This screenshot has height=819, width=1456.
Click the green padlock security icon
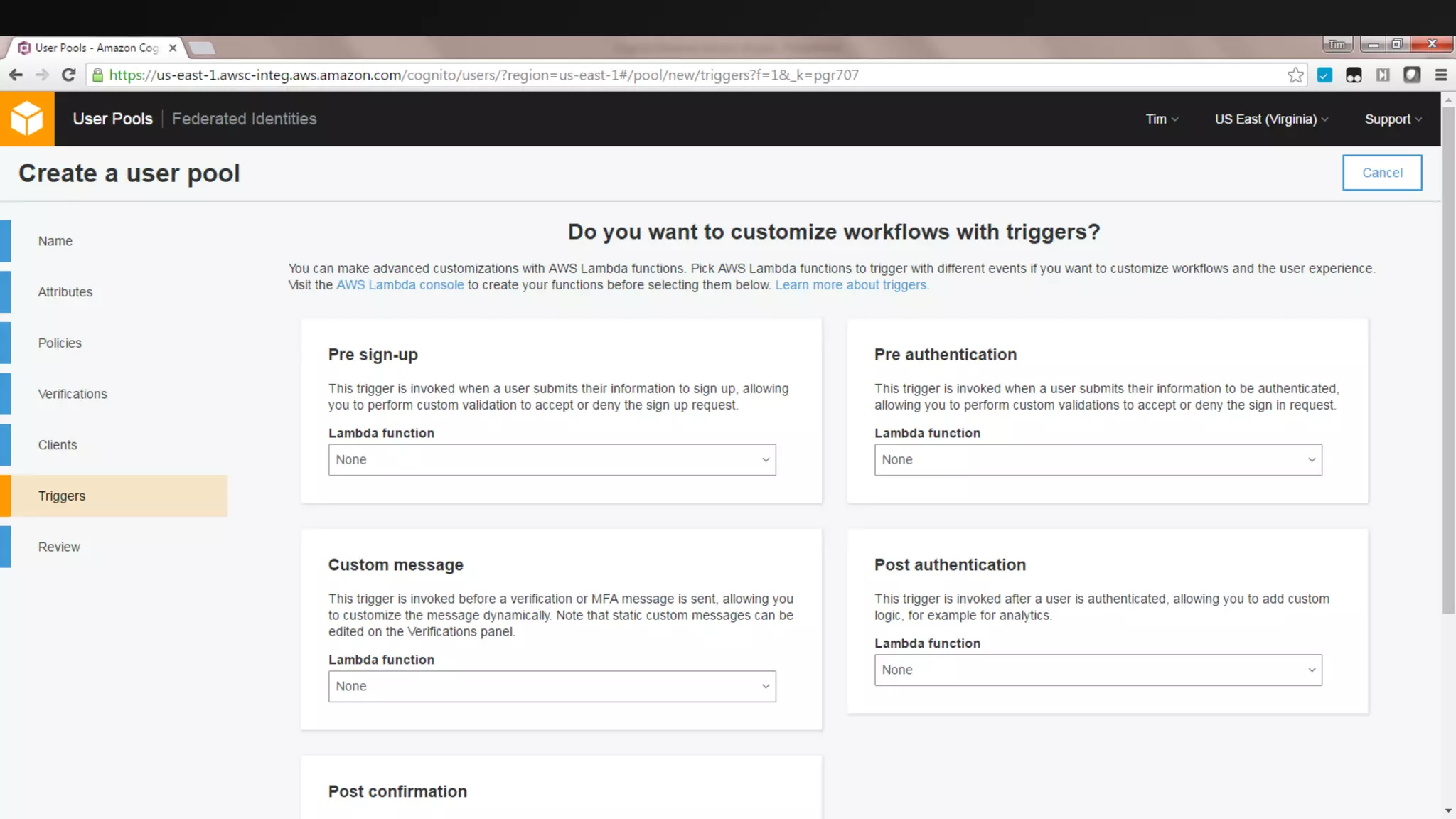point(98,75)
